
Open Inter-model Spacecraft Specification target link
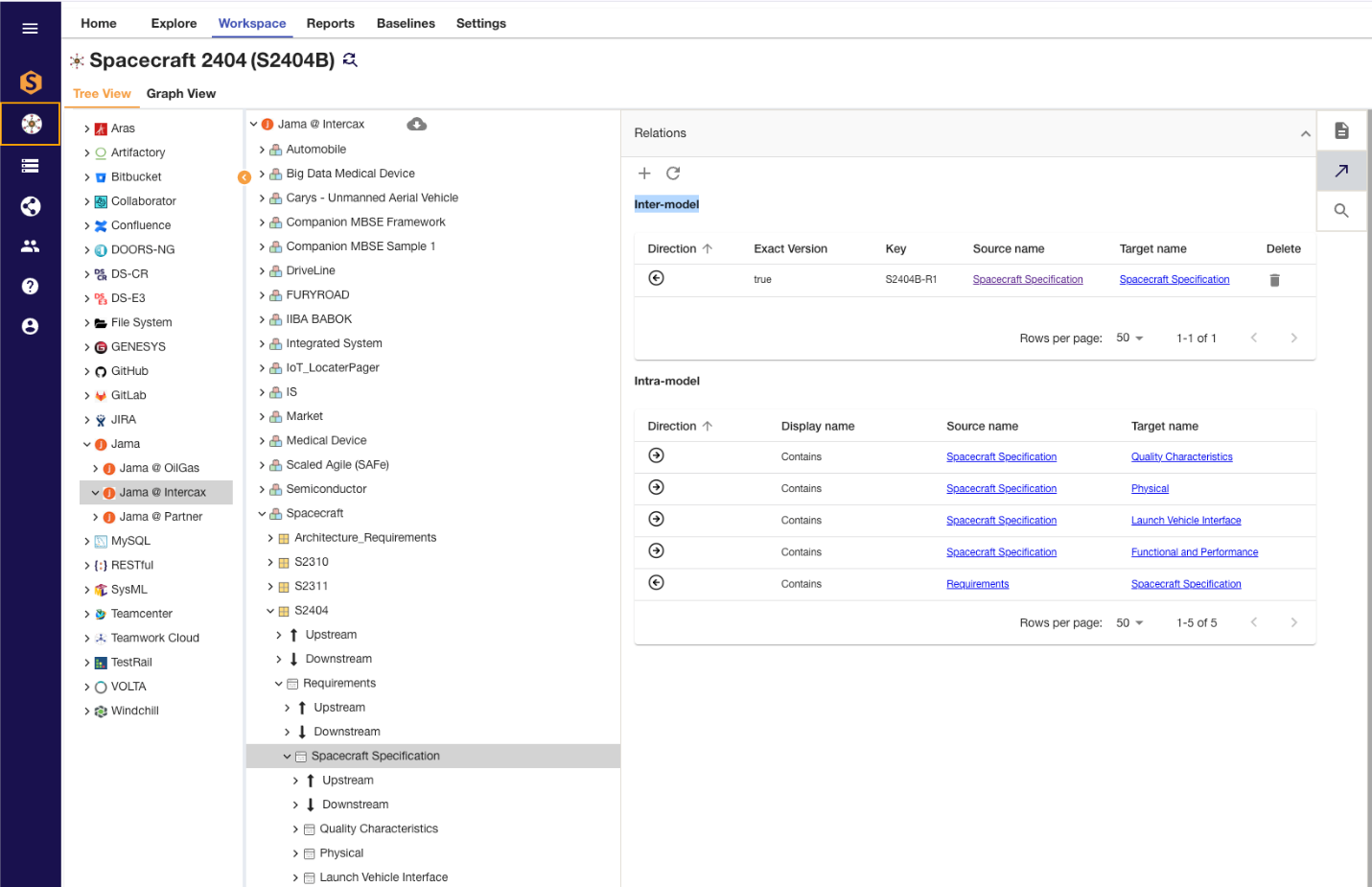pos(1174,279)
